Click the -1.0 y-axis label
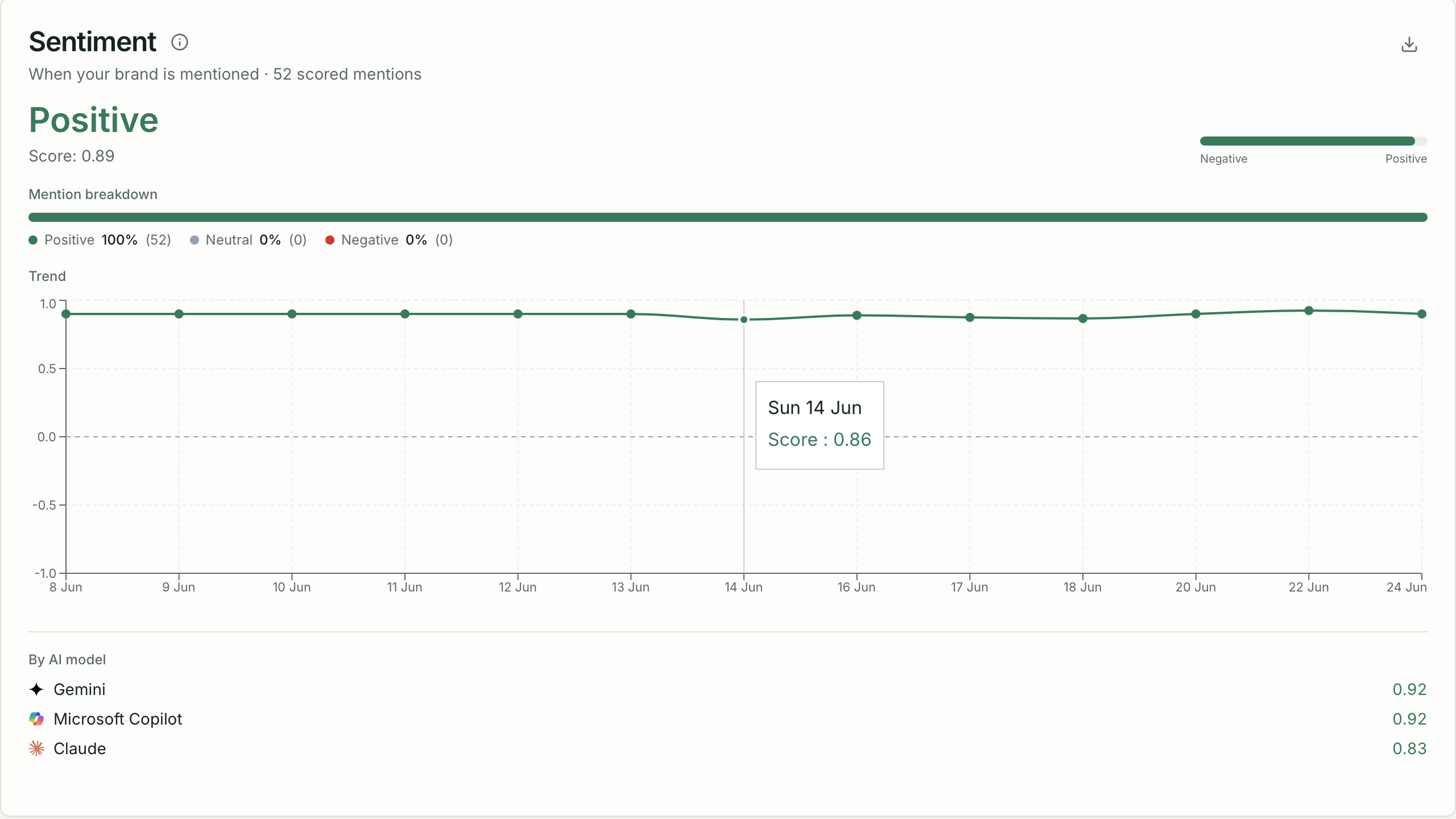 pos(45,573)
